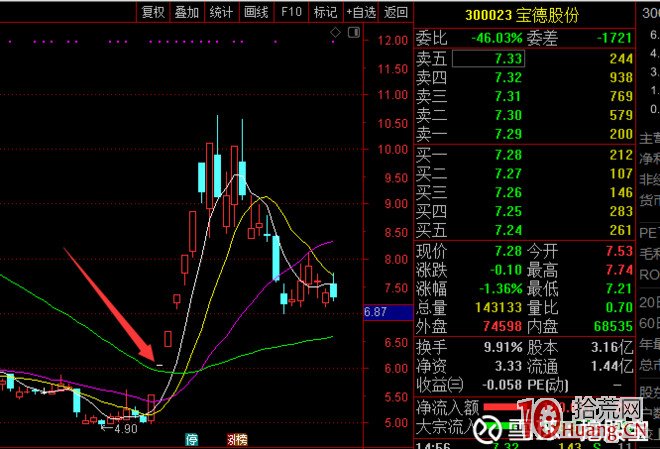Click the 净资 value 3.33
Viewport: 660px width, 449px height.
[508, 366]
